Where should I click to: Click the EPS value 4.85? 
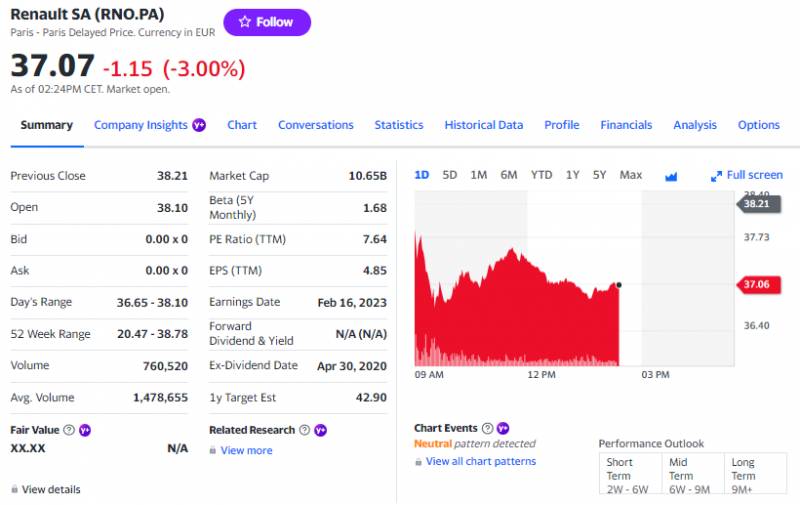point(374,271)
